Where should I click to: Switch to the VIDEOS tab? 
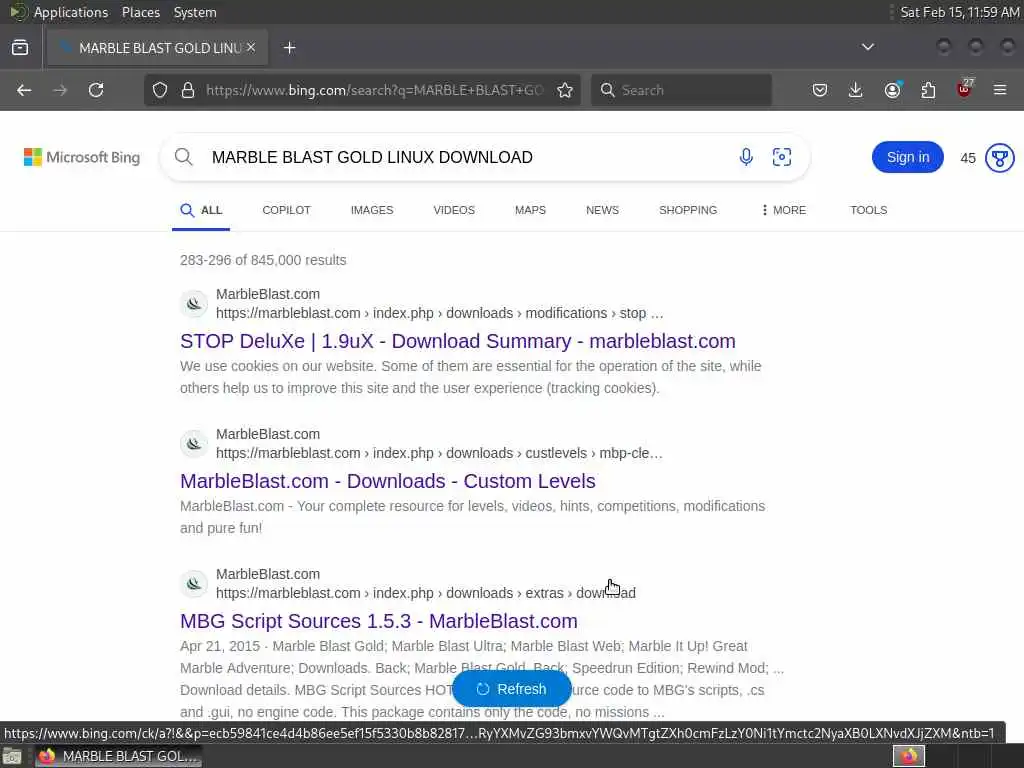454,210
